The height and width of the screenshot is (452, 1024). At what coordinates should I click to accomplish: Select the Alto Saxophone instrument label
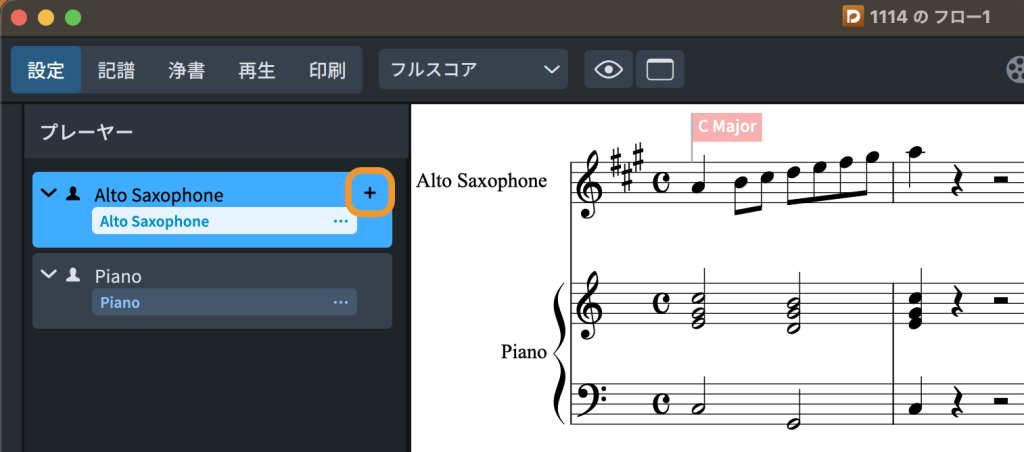155,221
